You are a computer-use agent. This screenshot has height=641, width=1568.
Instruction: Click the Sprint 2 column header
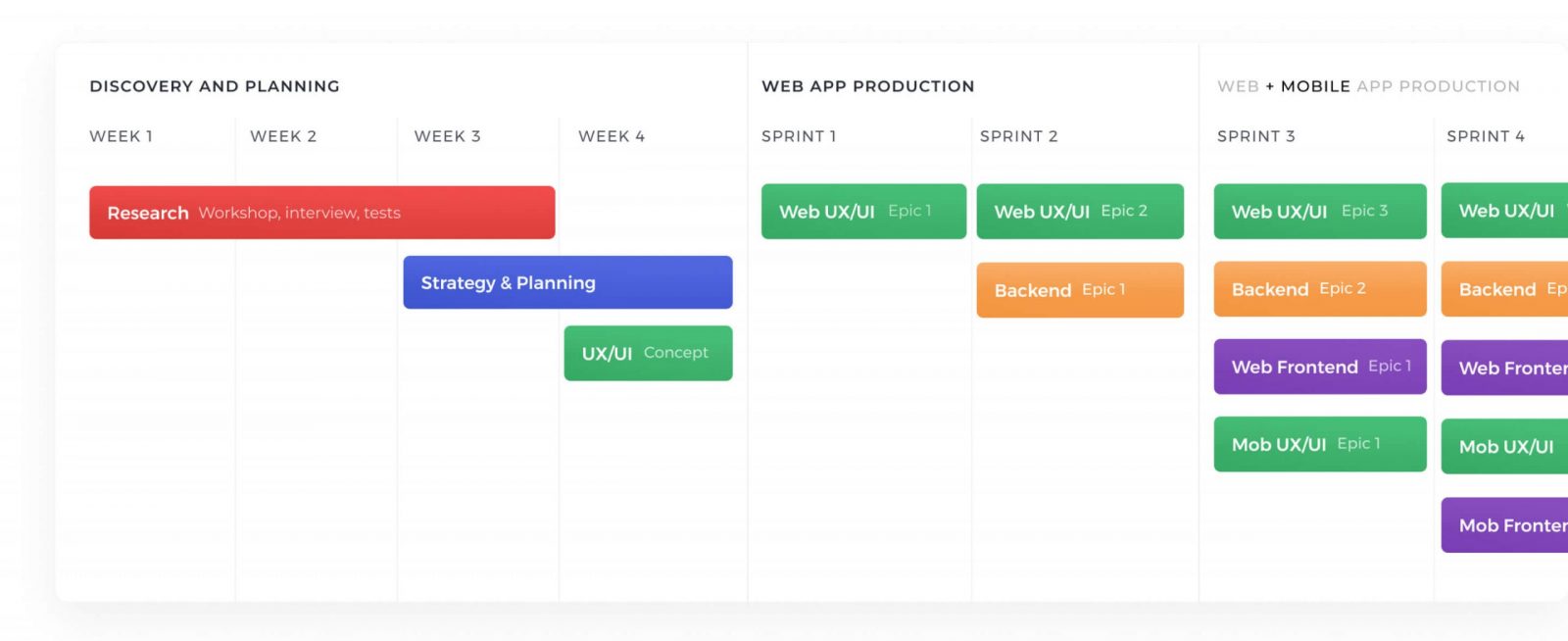tap(1018, 136)
